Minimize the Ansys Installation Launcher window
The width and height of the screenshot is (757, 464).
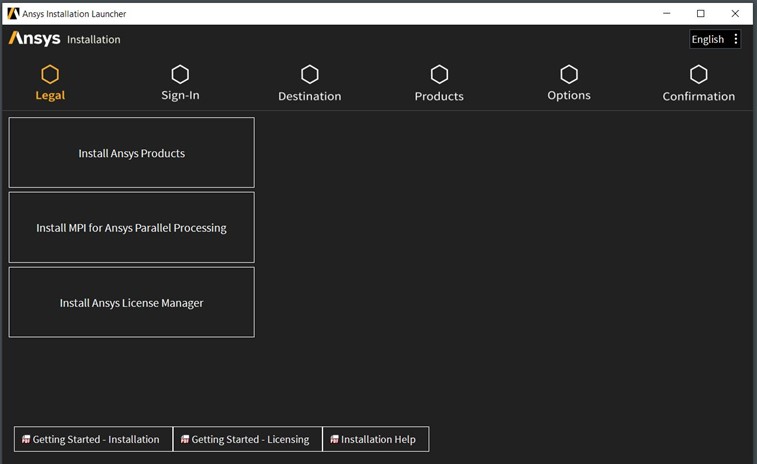tap(667, 14)
